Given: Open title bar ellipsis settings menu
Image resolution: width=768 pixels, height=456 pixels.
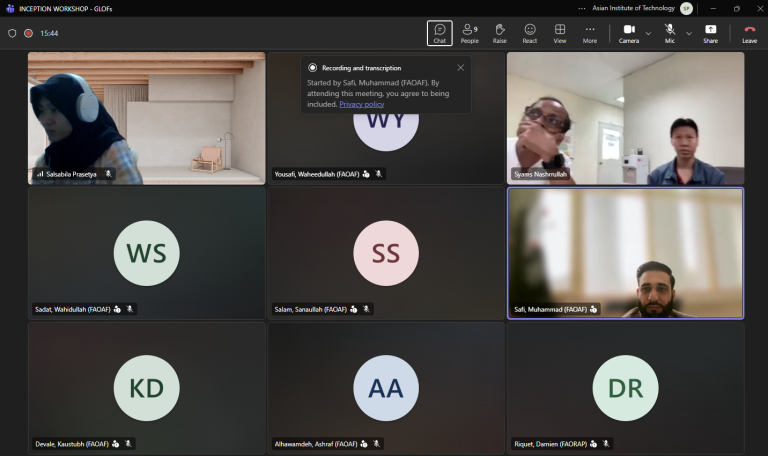Looking at the screenshot, I should (x=581, y=8).
